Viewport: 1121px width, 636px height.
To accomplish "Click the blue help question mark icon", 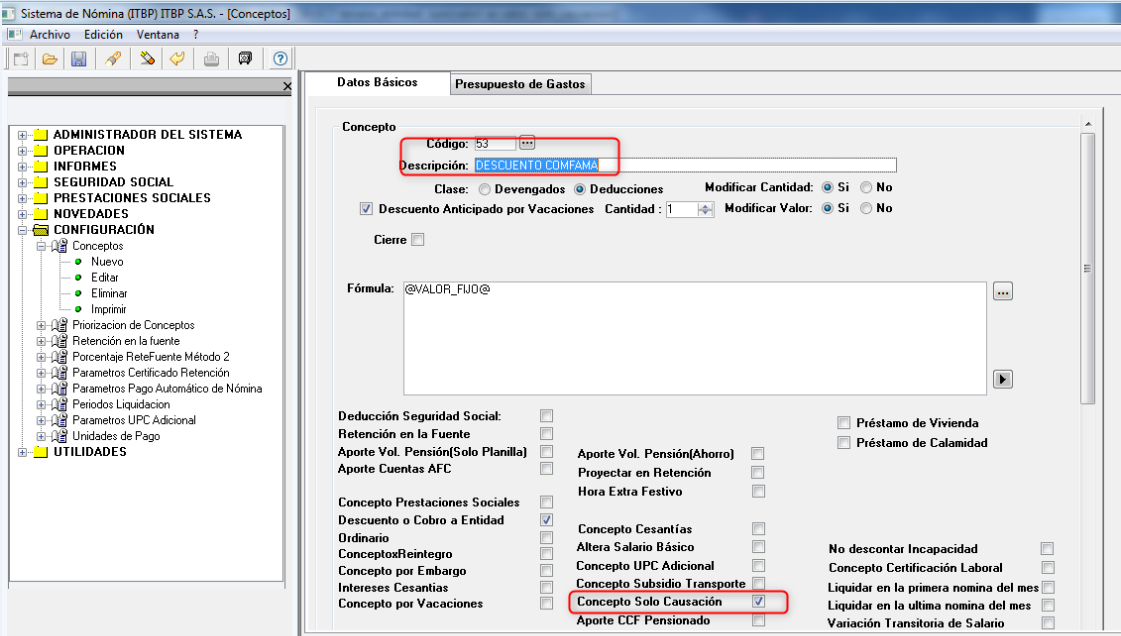I will tap(280, 59).
